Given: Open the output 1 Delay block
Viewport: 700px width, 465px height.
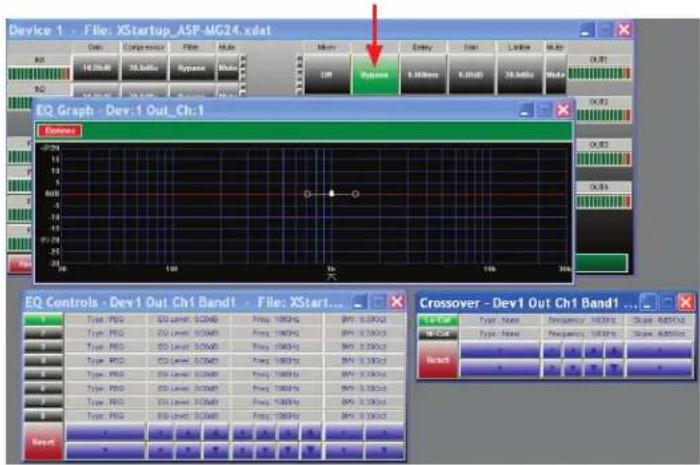Looking at the screenshot, I should (x=423, y=75).
